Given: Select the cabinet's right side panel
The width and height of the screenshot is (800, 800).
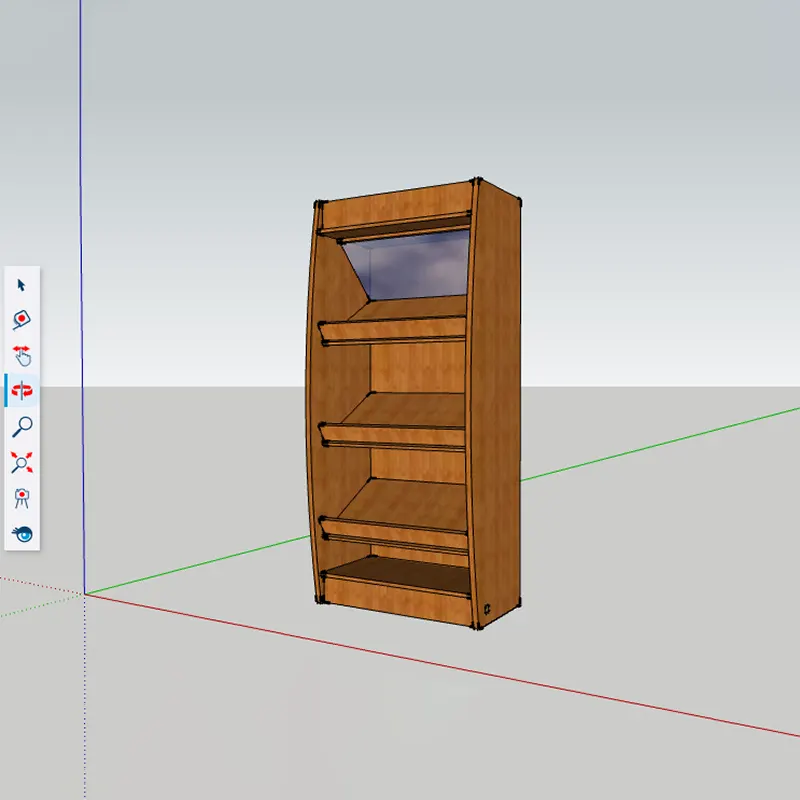Looking at the screenshot, I should tap(495, 400).
